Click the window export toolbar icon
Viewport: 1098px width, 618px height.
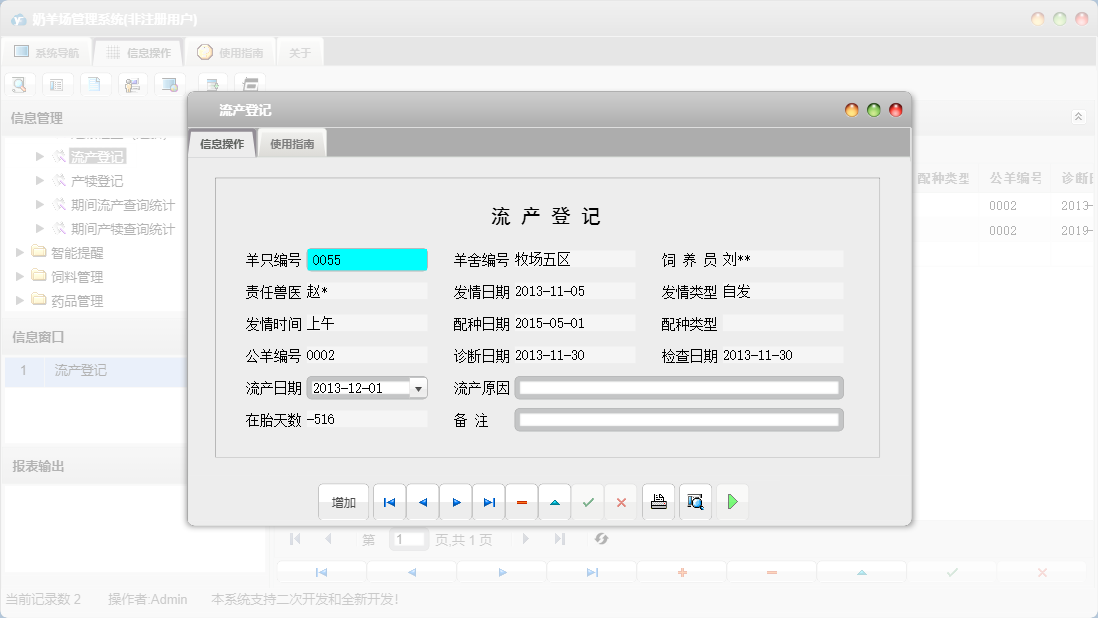tap(213, 85)
